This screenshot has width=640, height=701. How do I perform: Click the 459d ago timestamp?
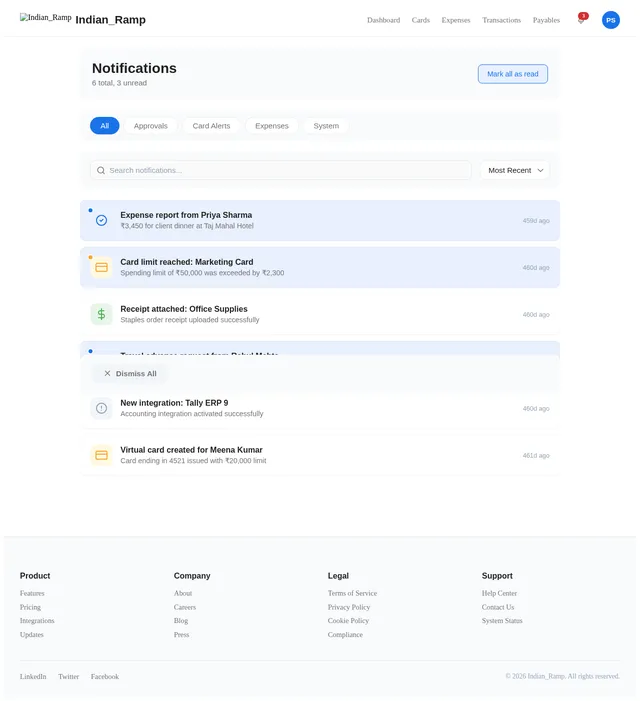coord(536,220)
